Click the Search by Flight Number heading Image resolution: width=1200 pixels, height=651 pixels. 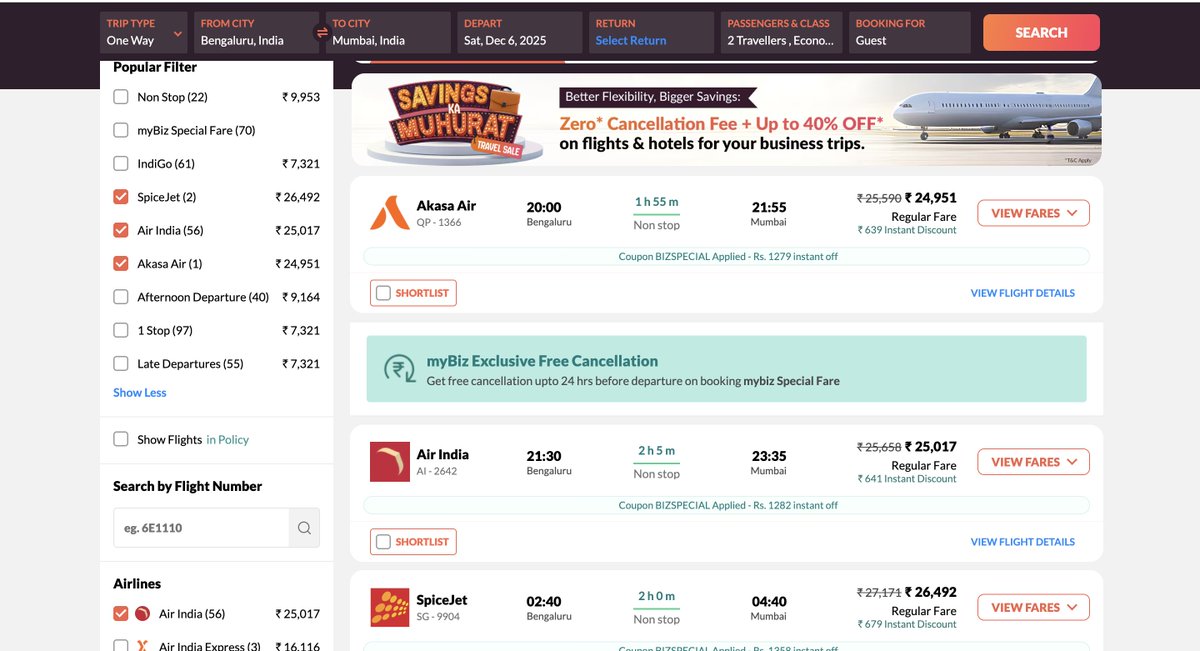click(x=188, y=486)
